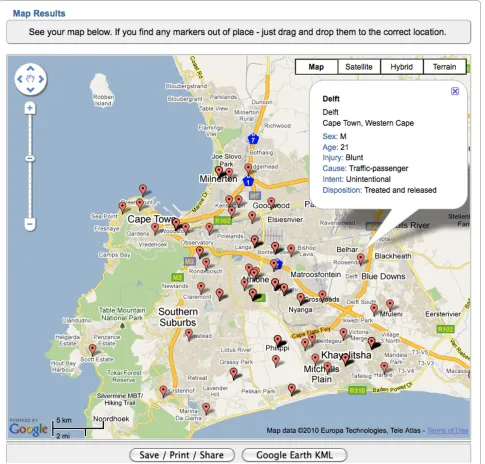Click the Google Earth KML button

pos(294,455)
